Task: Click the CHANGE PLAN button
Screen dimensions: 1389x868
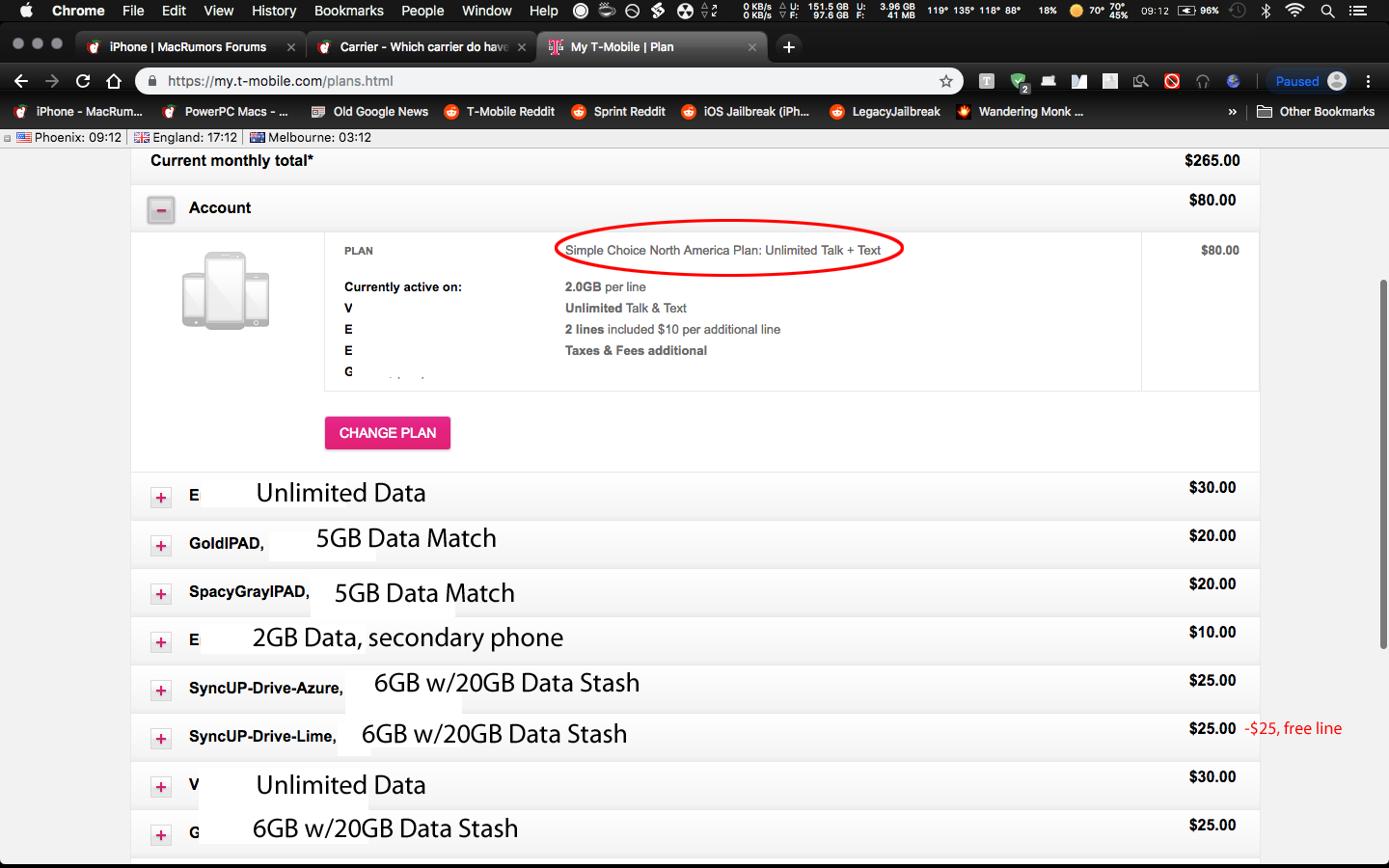Action: coord(388,433)
